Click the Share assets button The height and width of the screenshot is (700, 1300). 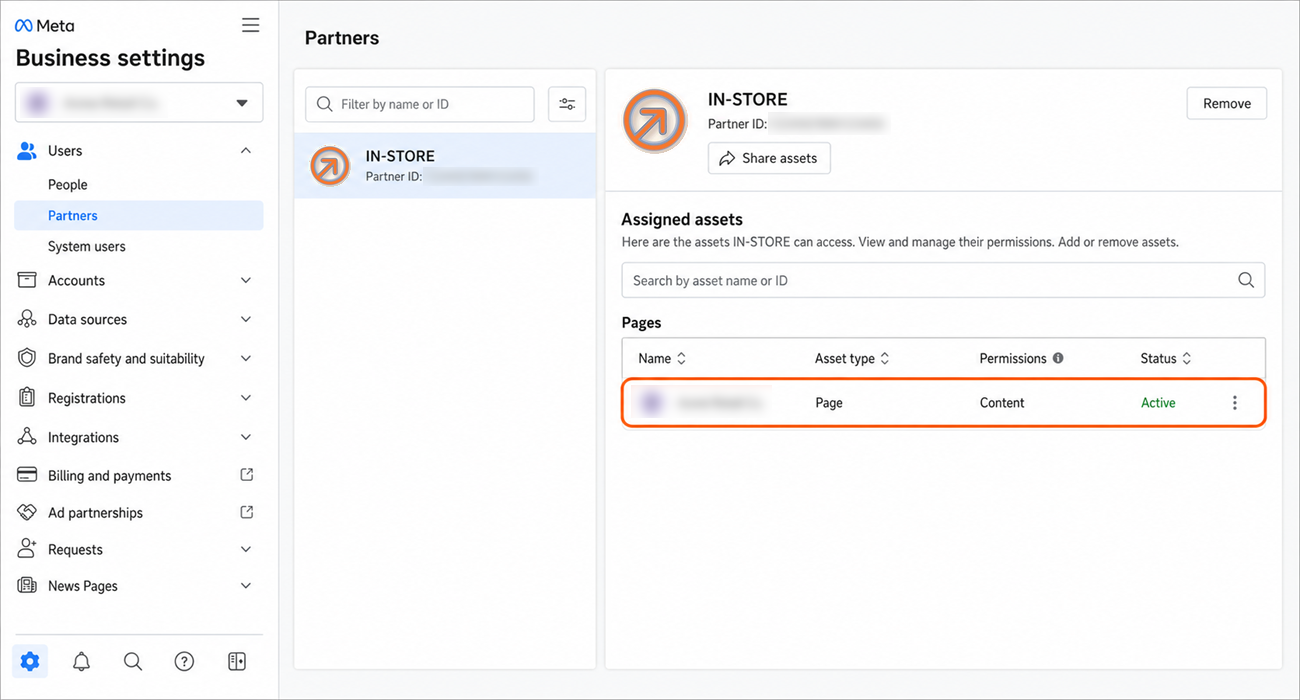[x=769, y=158]
